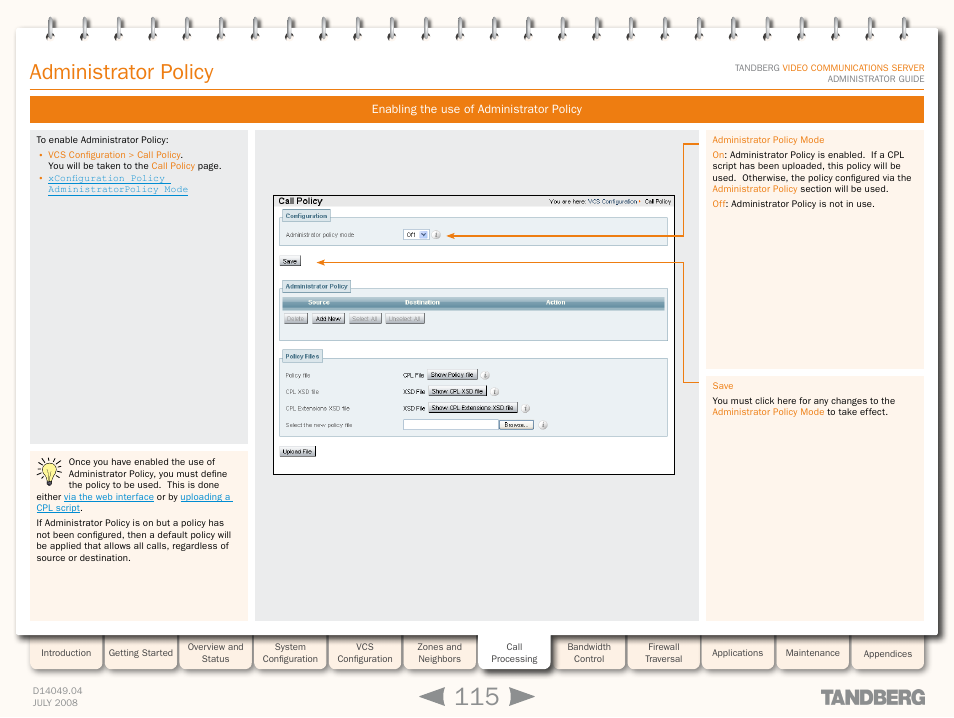This screenshot has height=718, width=954.
Task: Follow the 'via the web interface' link
Action: [x=109, y=497]
